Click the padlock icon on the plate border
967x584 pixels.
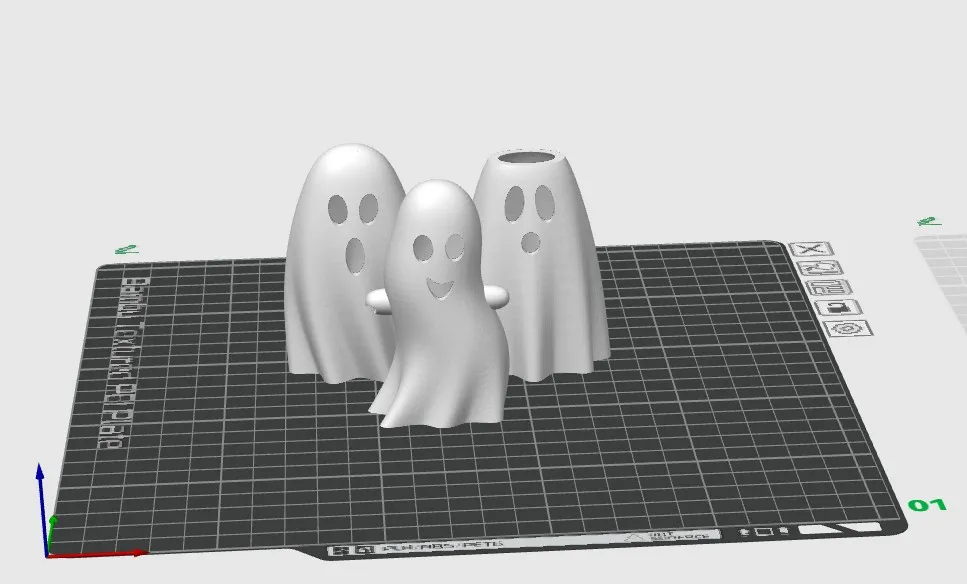click(837, 308)
